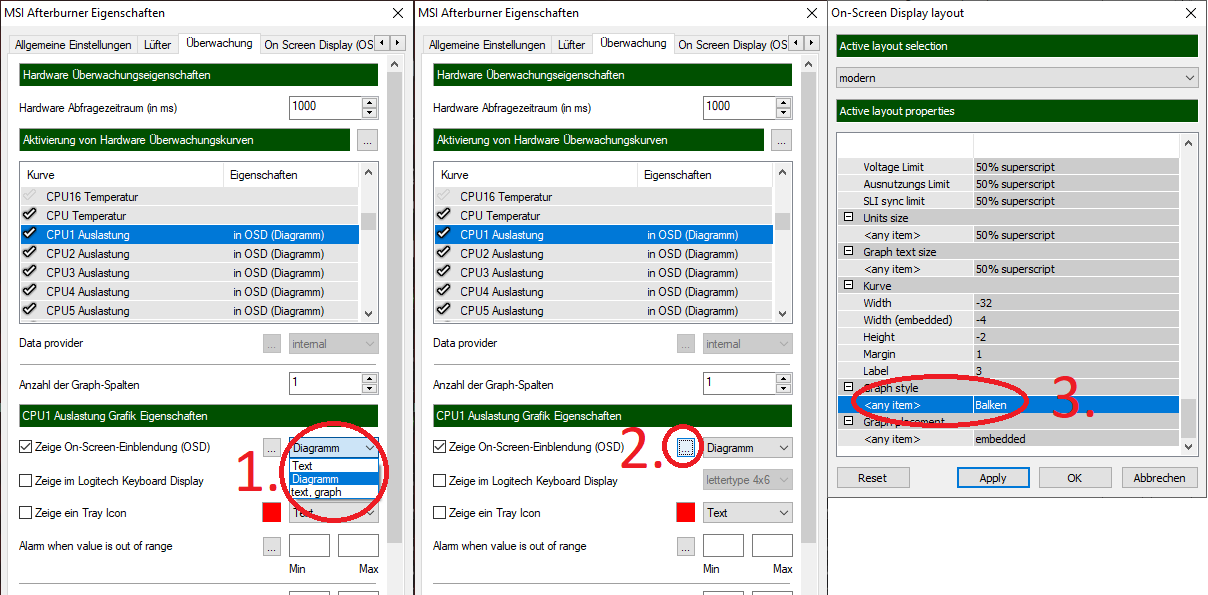Switch to Lüfter tab in middle Afterburner window
1208x595 pixels.
tap(572, 45)
